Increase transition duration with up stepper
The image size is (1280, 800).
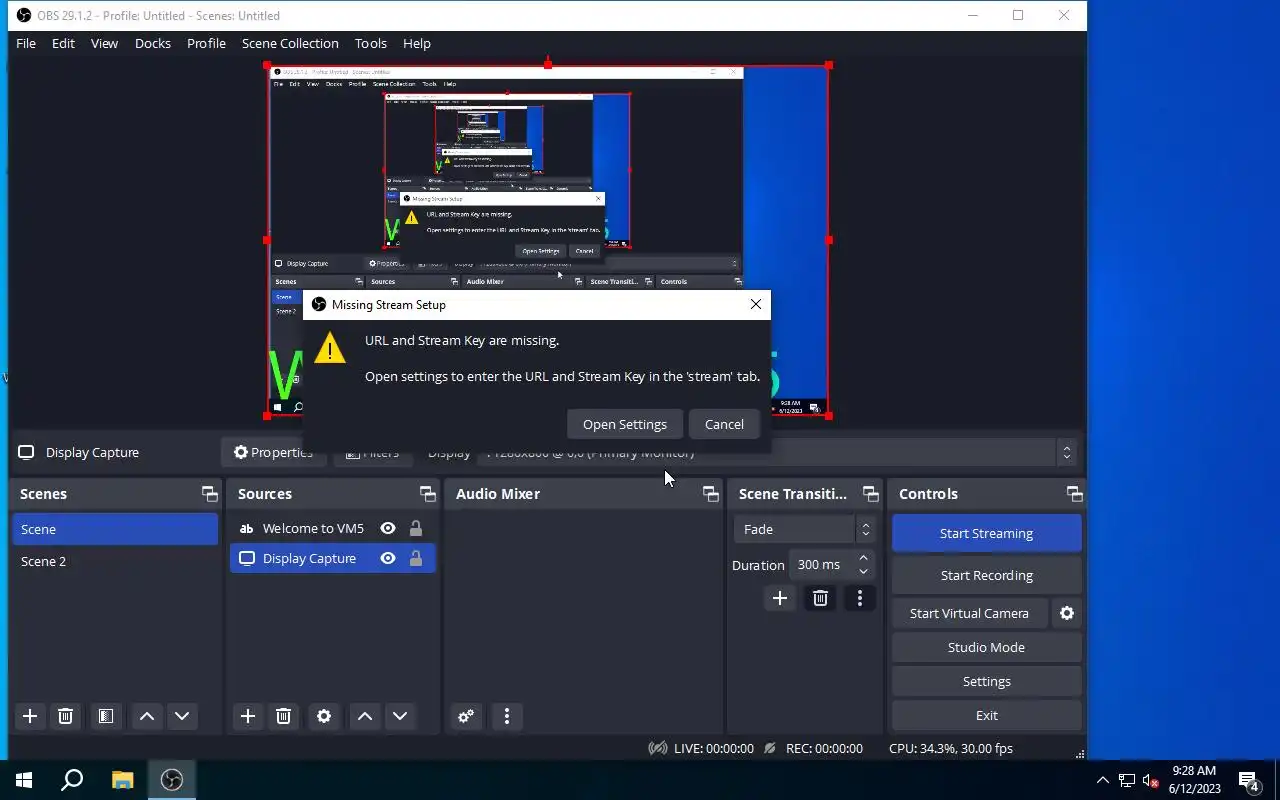point(864,558)
